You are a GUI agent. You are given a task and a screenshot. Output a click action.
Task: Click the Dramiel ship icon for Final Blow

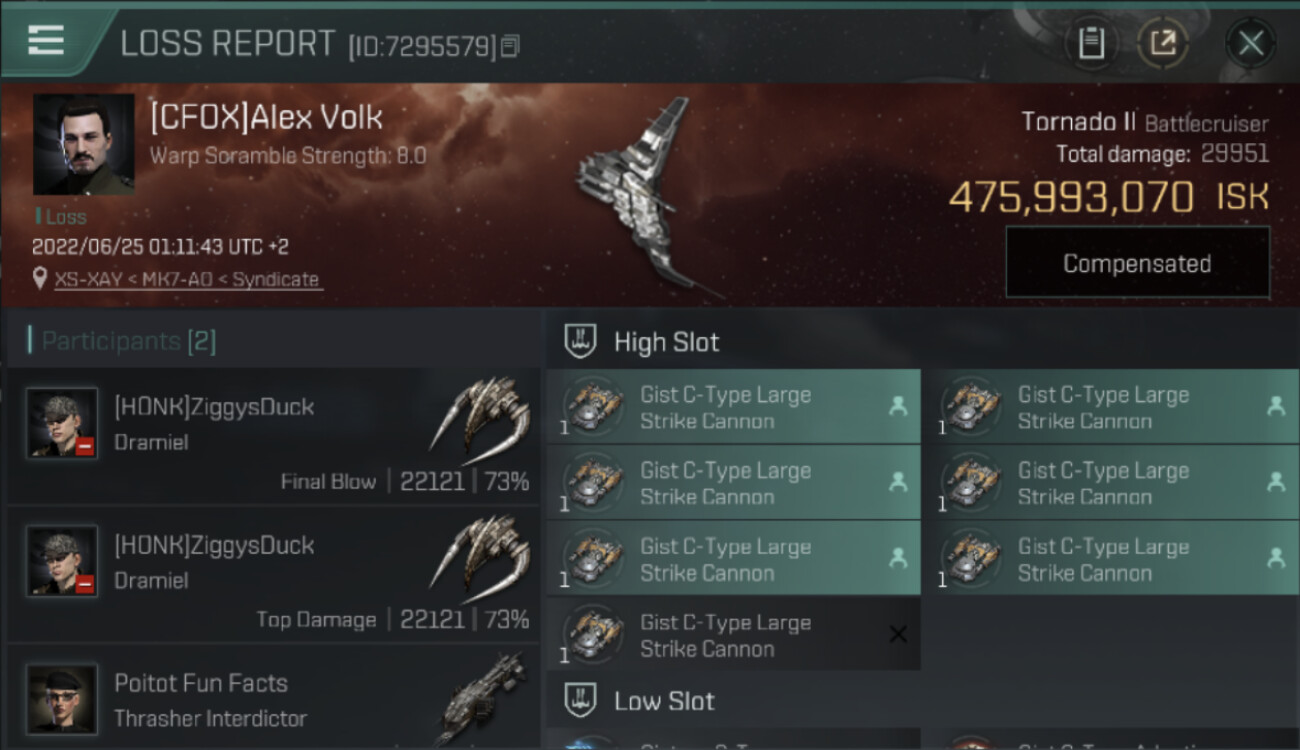(480, 413)
